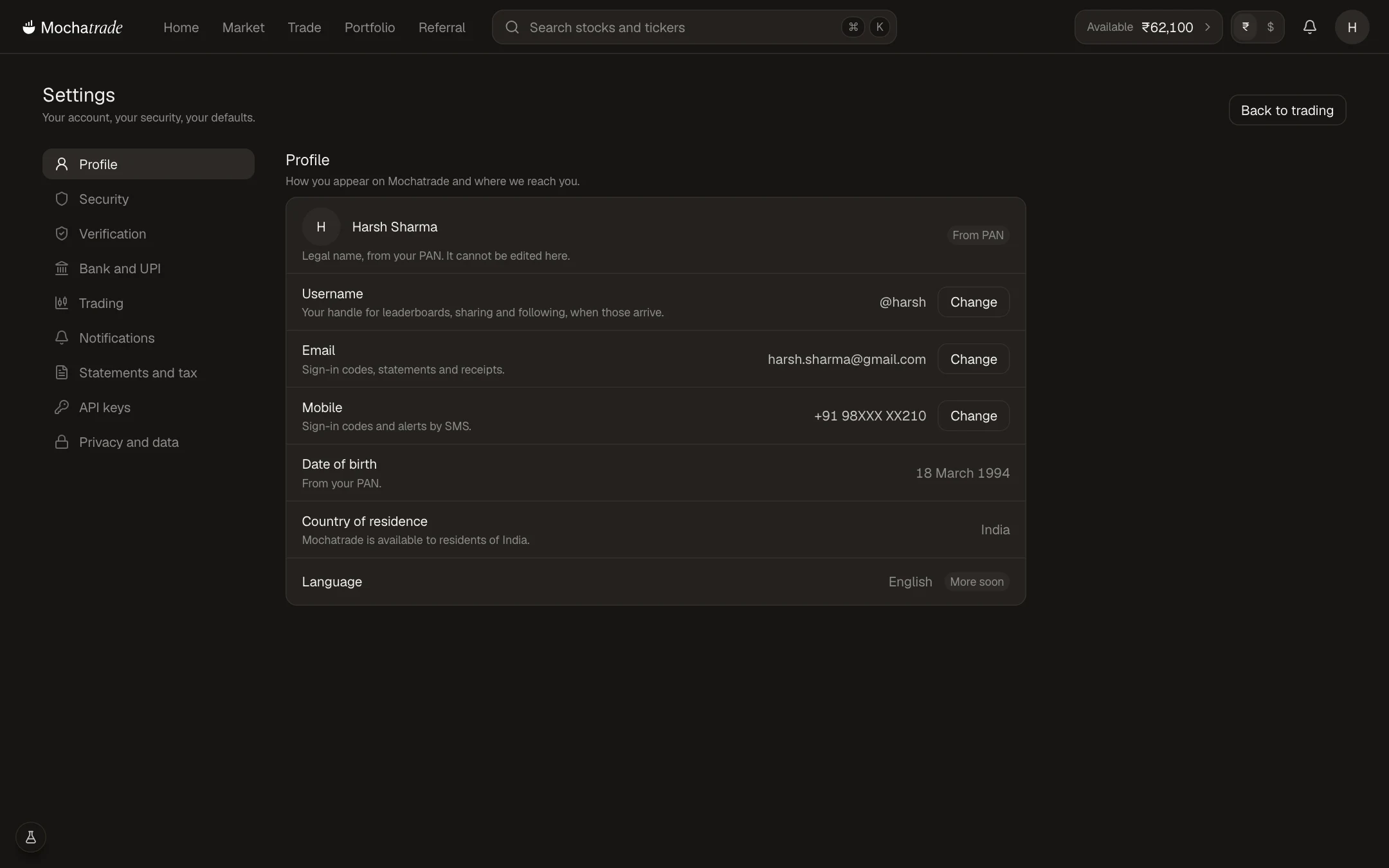Click the search magnifier icon

[x=512, y=27]
